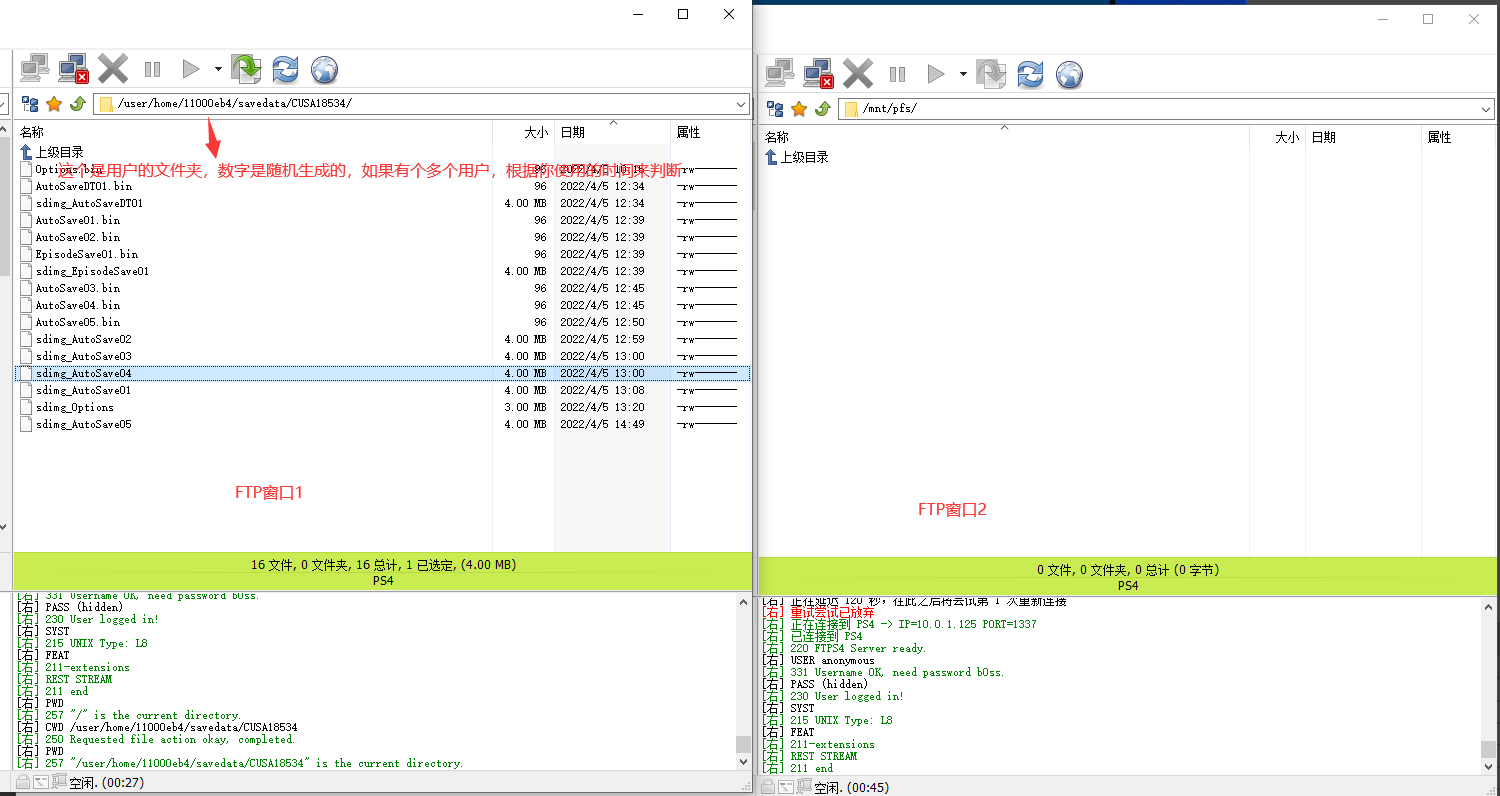
Task: Expand path history dropdown in window 1
Action: tap(740, 104)
